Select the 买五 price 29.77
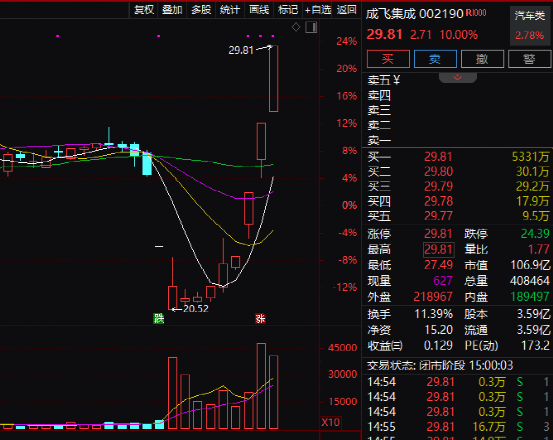 pos(438,216)
